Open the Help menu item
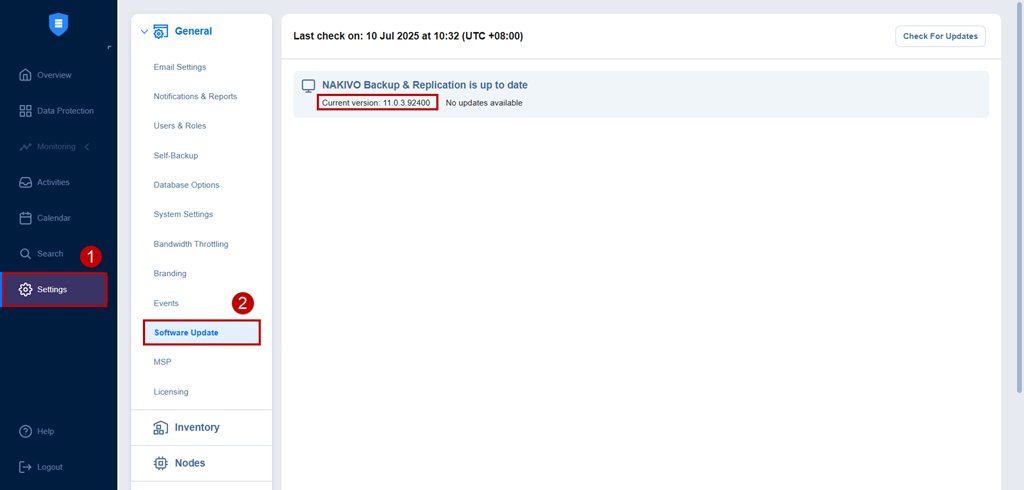This screenshot has width=1024, height=490. pos(46,431)
